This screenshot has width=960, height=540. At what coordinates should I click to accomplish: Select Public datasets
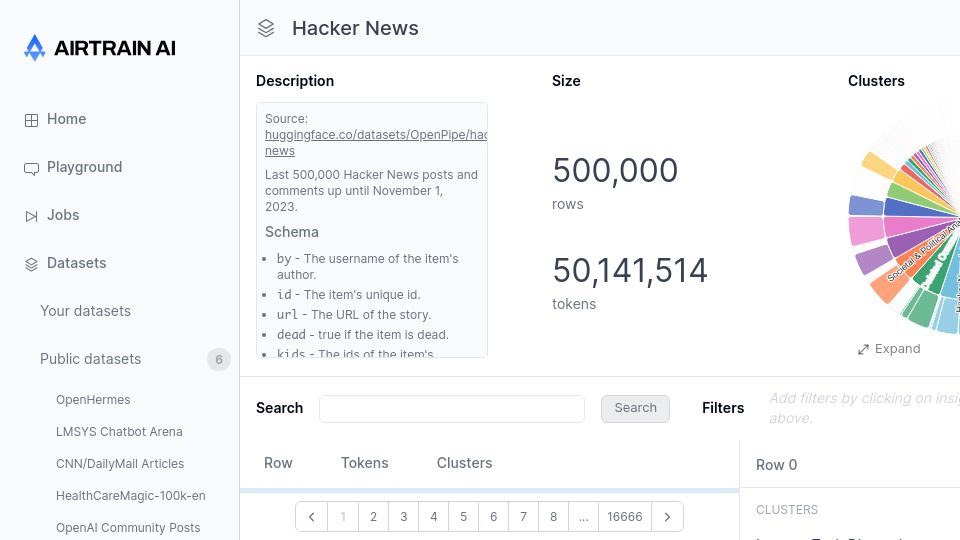91,359
